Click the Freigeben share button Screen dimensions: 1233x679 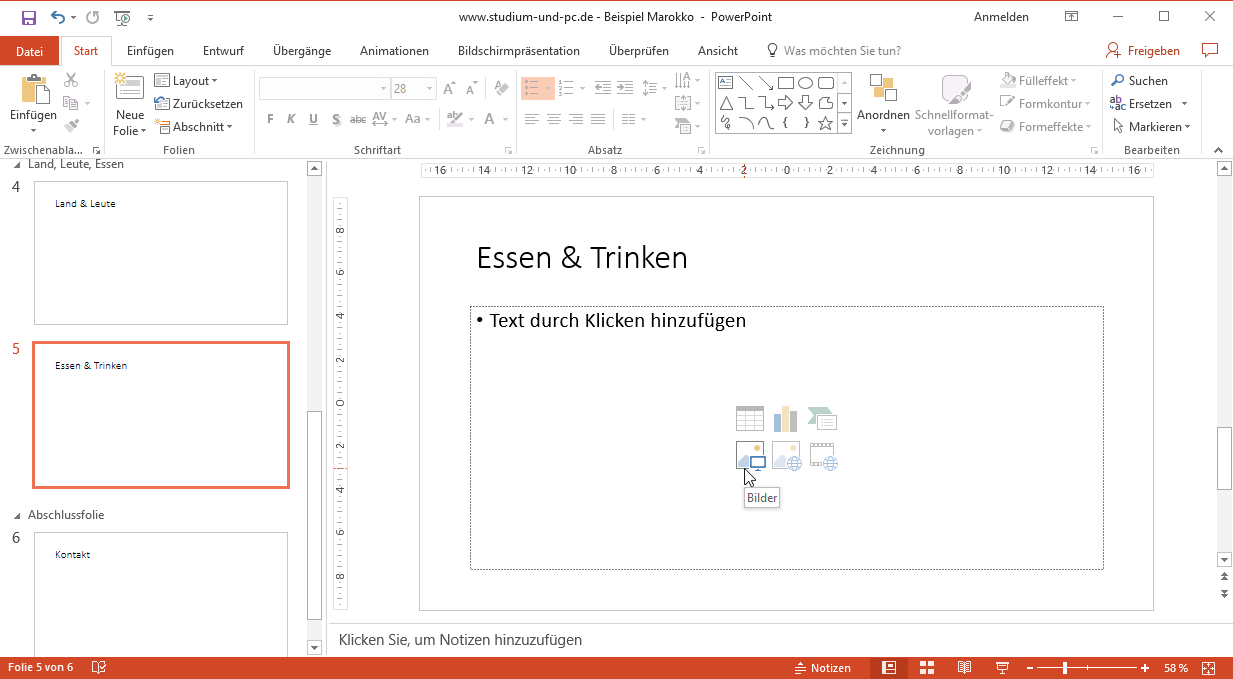1143,51
